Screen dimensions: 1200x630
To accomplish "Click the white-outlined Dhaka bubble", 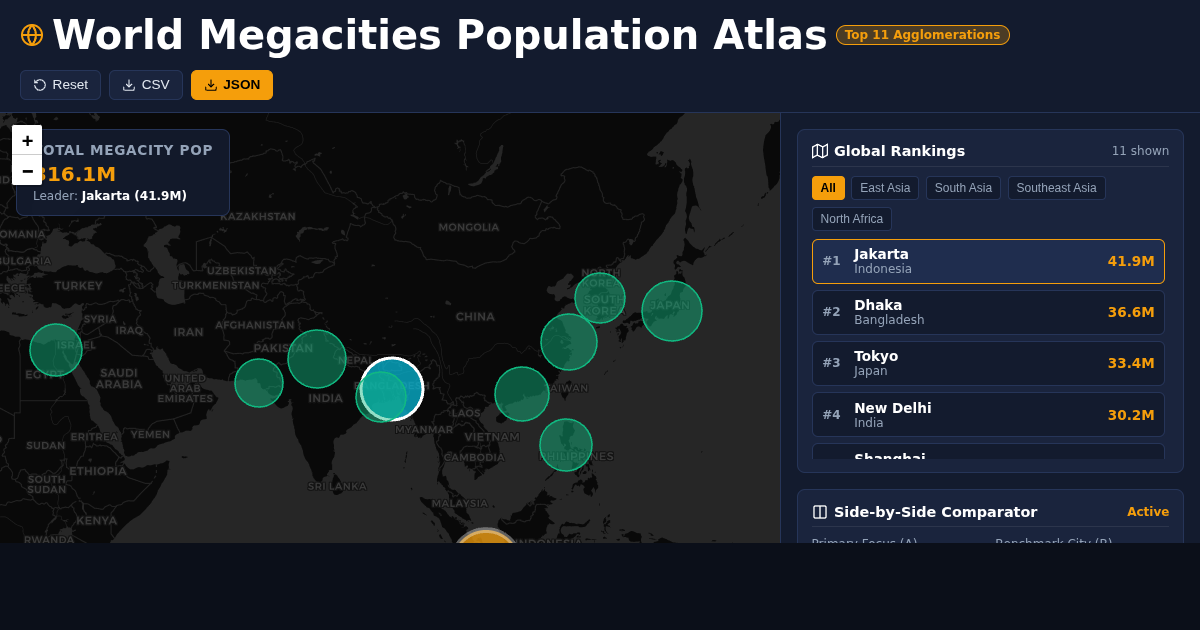I will tap(392, 389).
